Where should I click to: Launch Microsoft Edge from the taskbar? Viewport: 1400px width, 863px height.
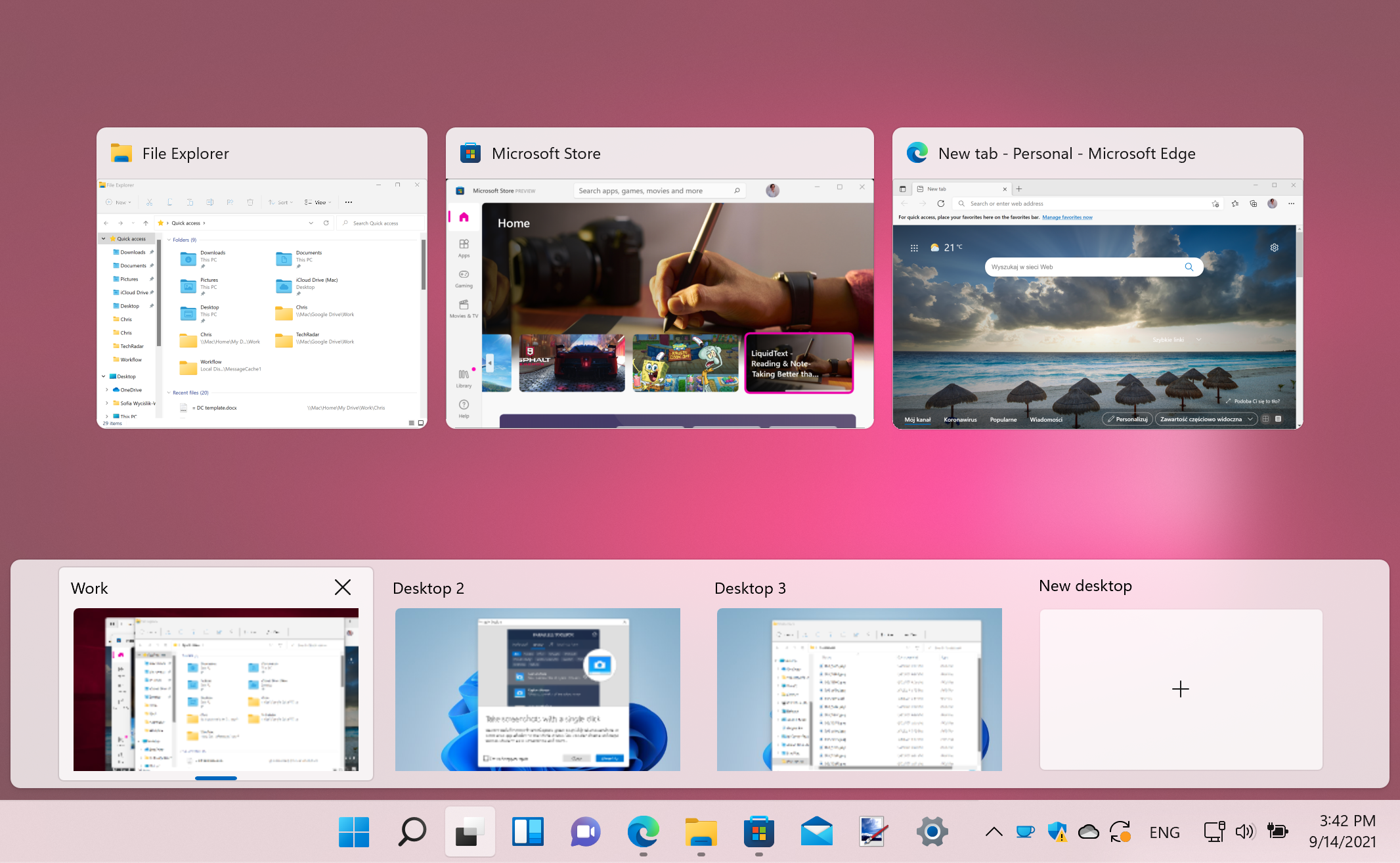click(643, 831)
